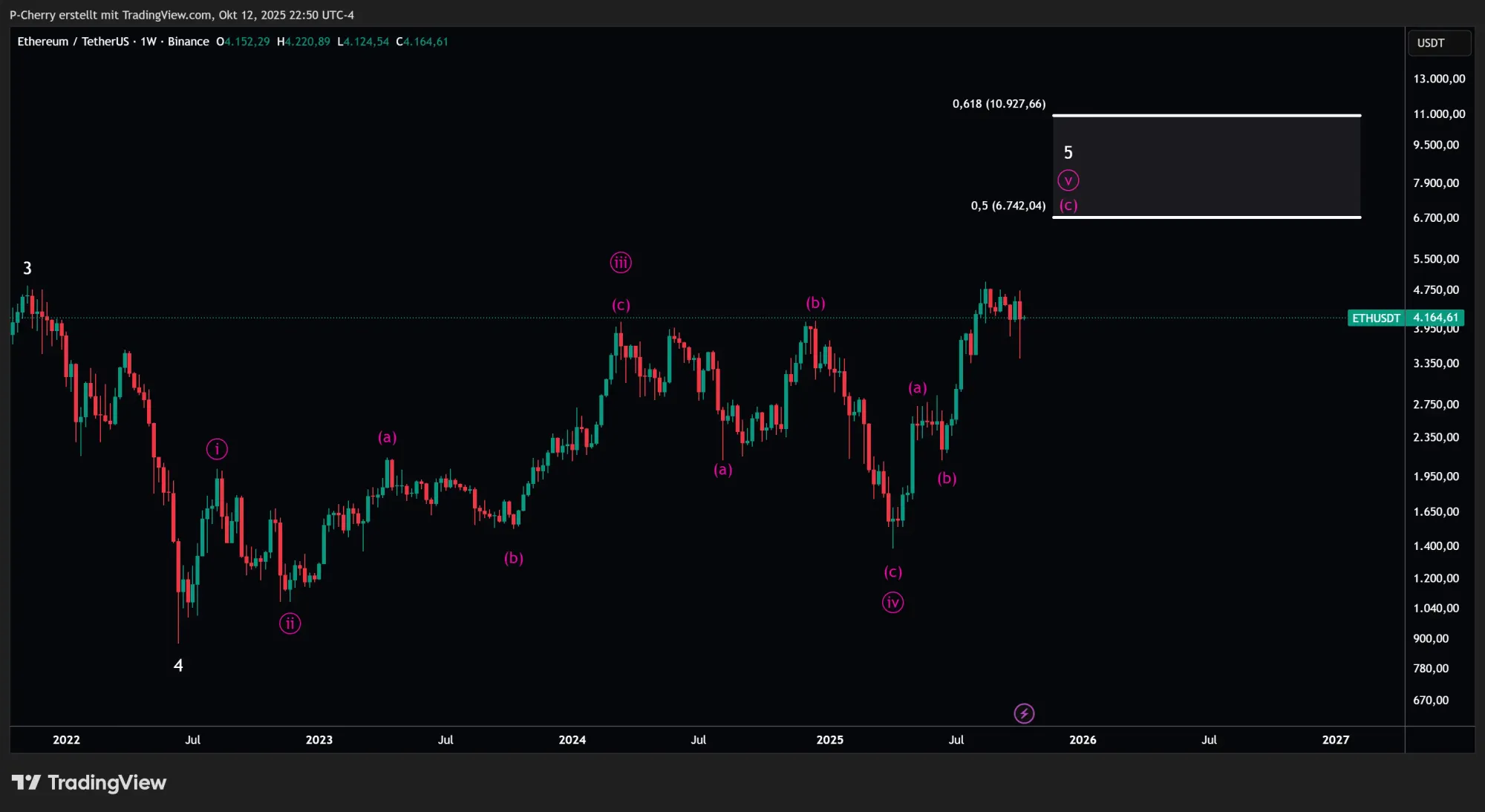Click the circled i wave label

pyautogui.click(x=217, y=448)
